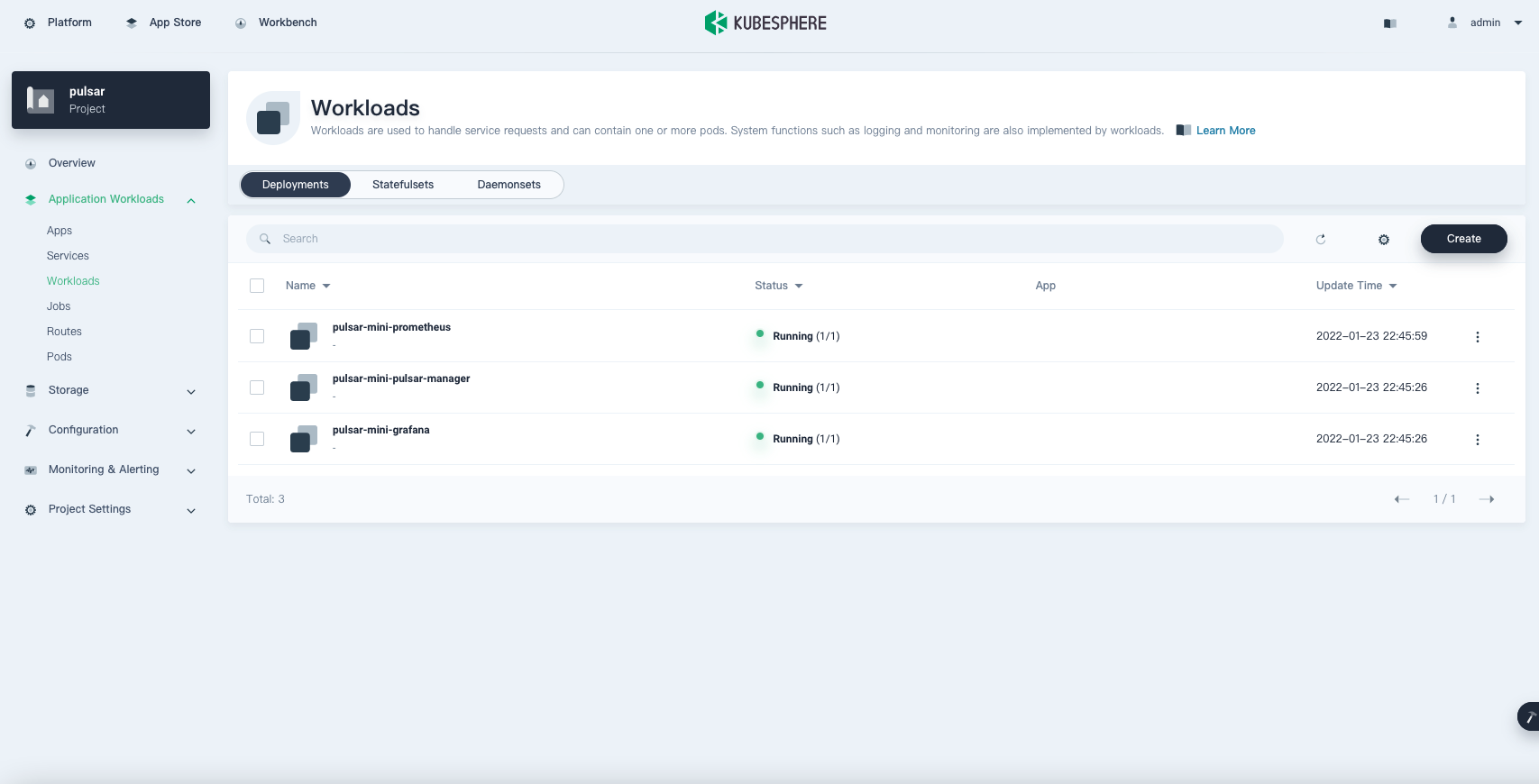Open Pods in the sidebar
Image resolution: width=1539 pixels, height=784 pixels.
pyautogui.click(x=60, y=357)
